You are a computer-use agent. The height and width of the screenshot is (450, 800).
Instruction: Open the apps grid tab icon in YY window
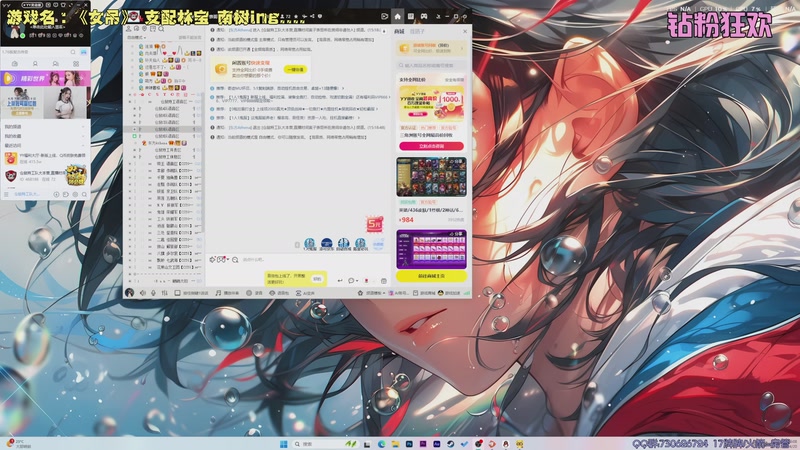[76, 64]
